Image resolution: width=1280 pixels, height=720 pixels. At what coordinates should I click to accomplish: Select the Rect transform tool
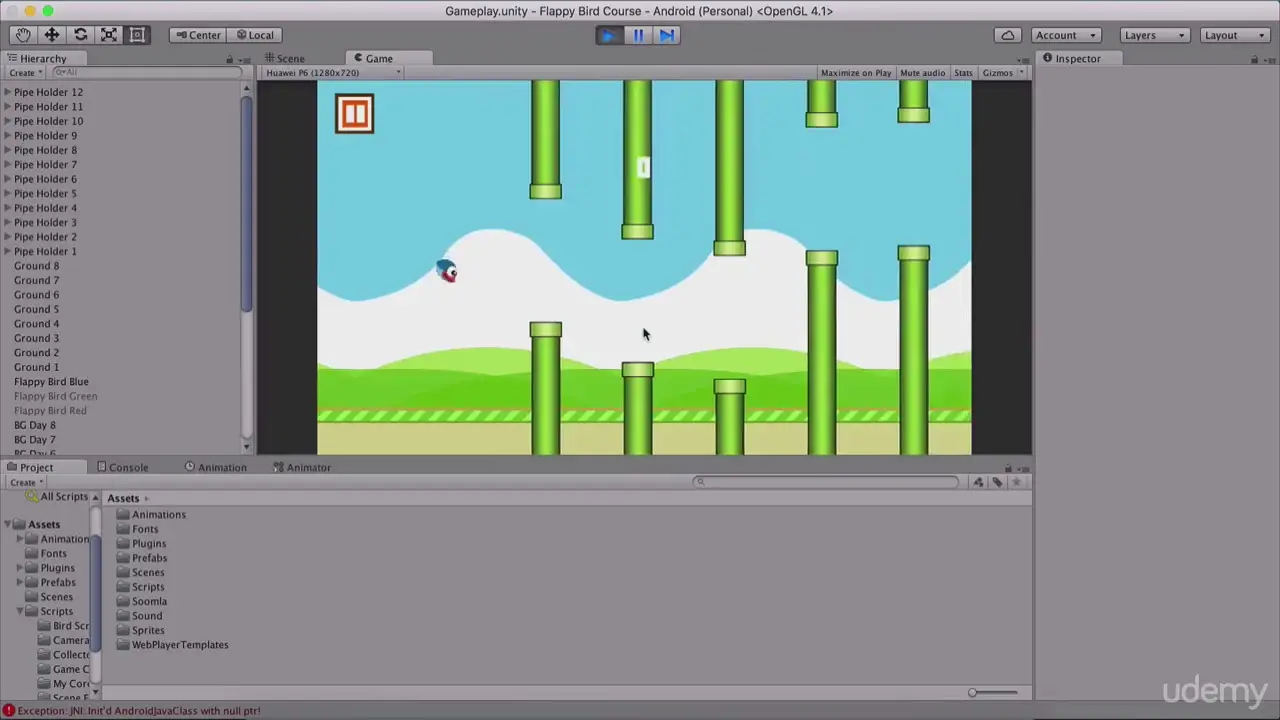point(138,35)
